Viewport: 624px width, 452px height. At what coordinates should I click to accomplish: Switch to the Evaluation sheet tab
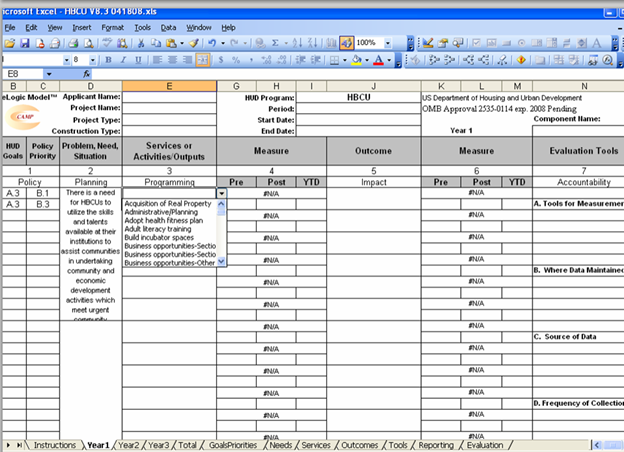click(485, 445)
